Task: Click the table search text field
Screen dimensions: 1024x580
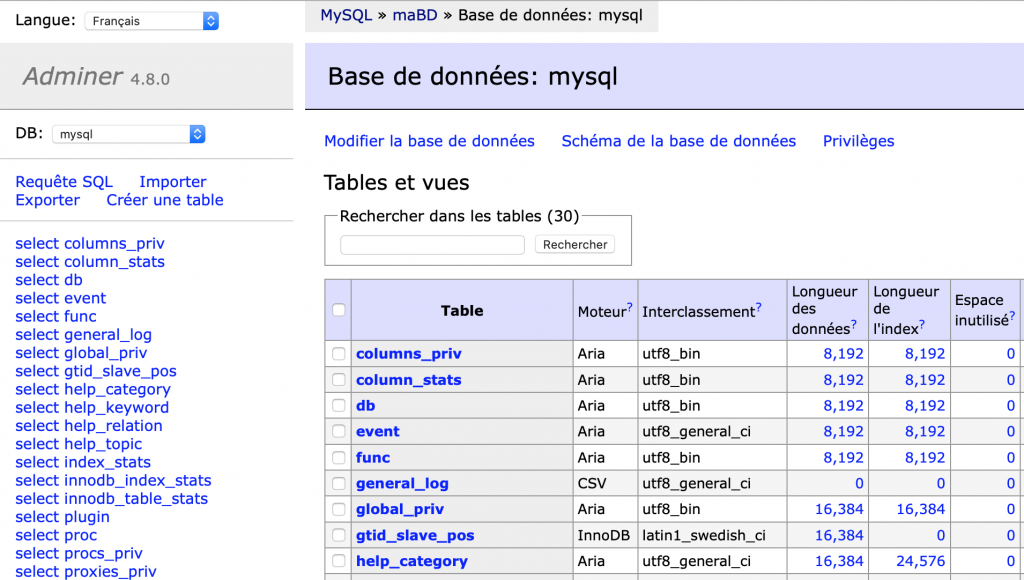Action: [x=432, y=245]
